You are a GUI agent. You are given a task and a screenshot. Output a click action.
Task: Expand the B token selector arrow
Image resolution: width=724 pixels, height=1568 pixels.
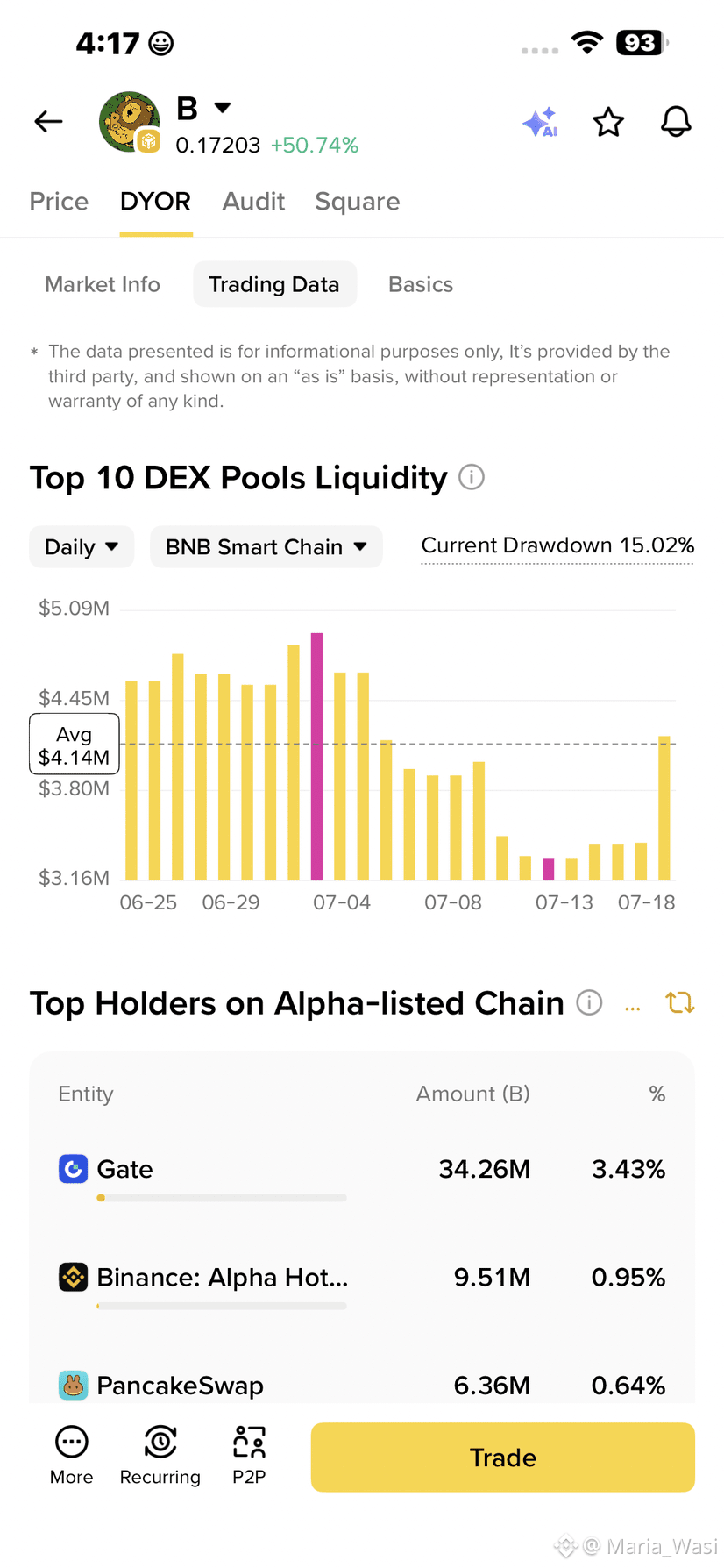223,108
